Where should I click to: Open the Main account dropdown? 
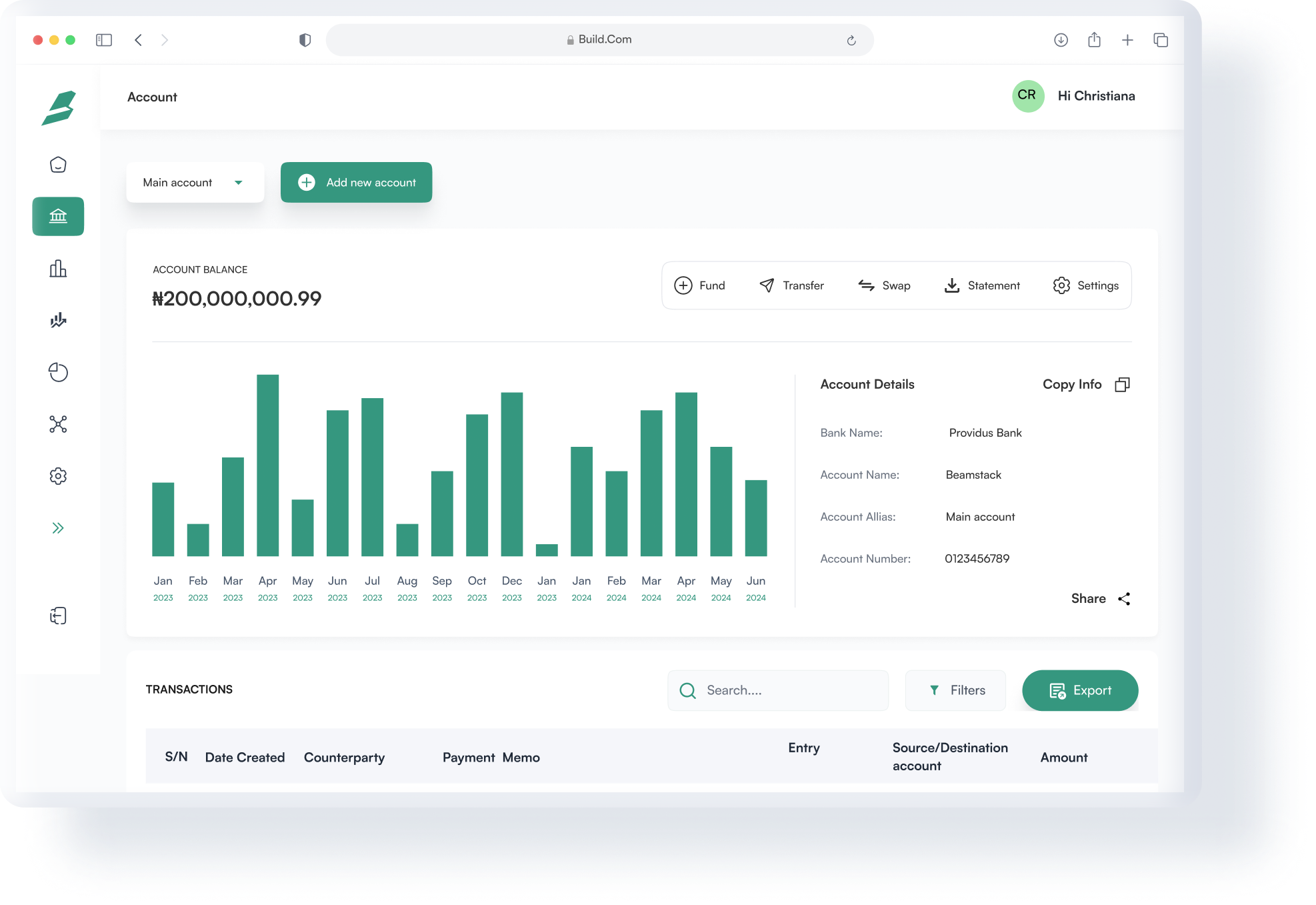(x=195, y=183)
